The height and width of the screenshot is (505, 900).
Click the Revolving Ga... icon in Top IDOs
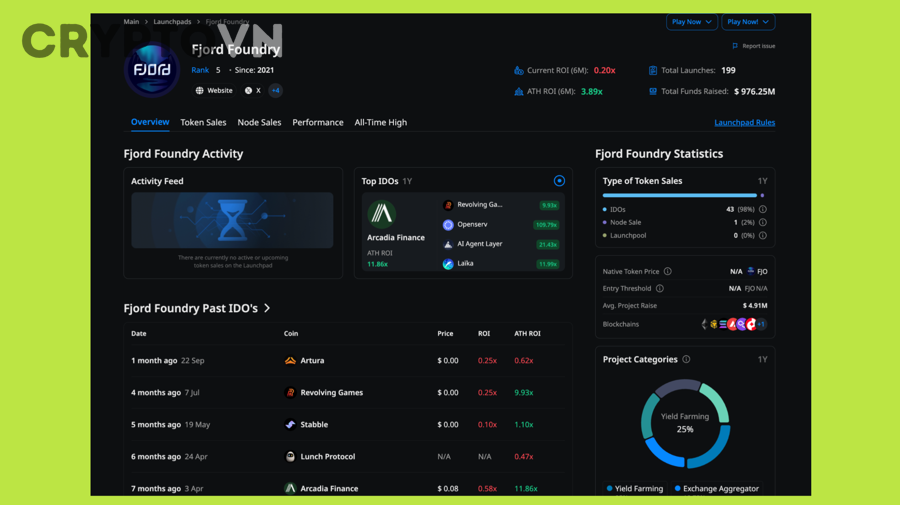pyautogui.click(x=448, y=205)
